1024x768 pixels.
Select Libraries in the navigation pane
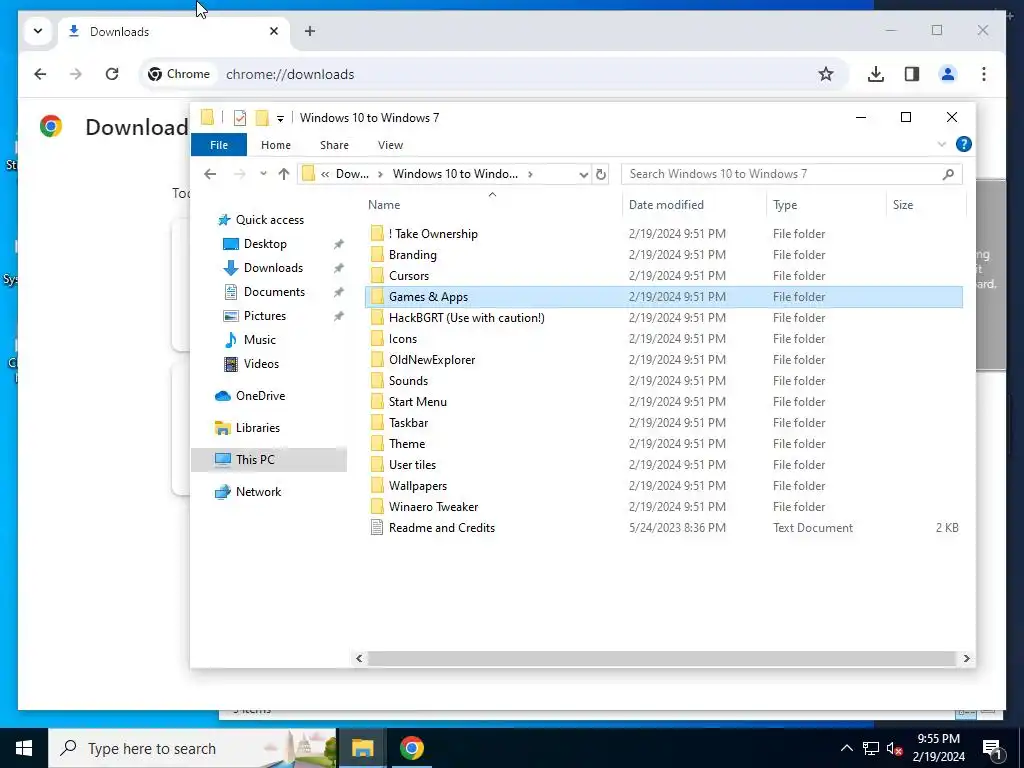coord(257,428)
